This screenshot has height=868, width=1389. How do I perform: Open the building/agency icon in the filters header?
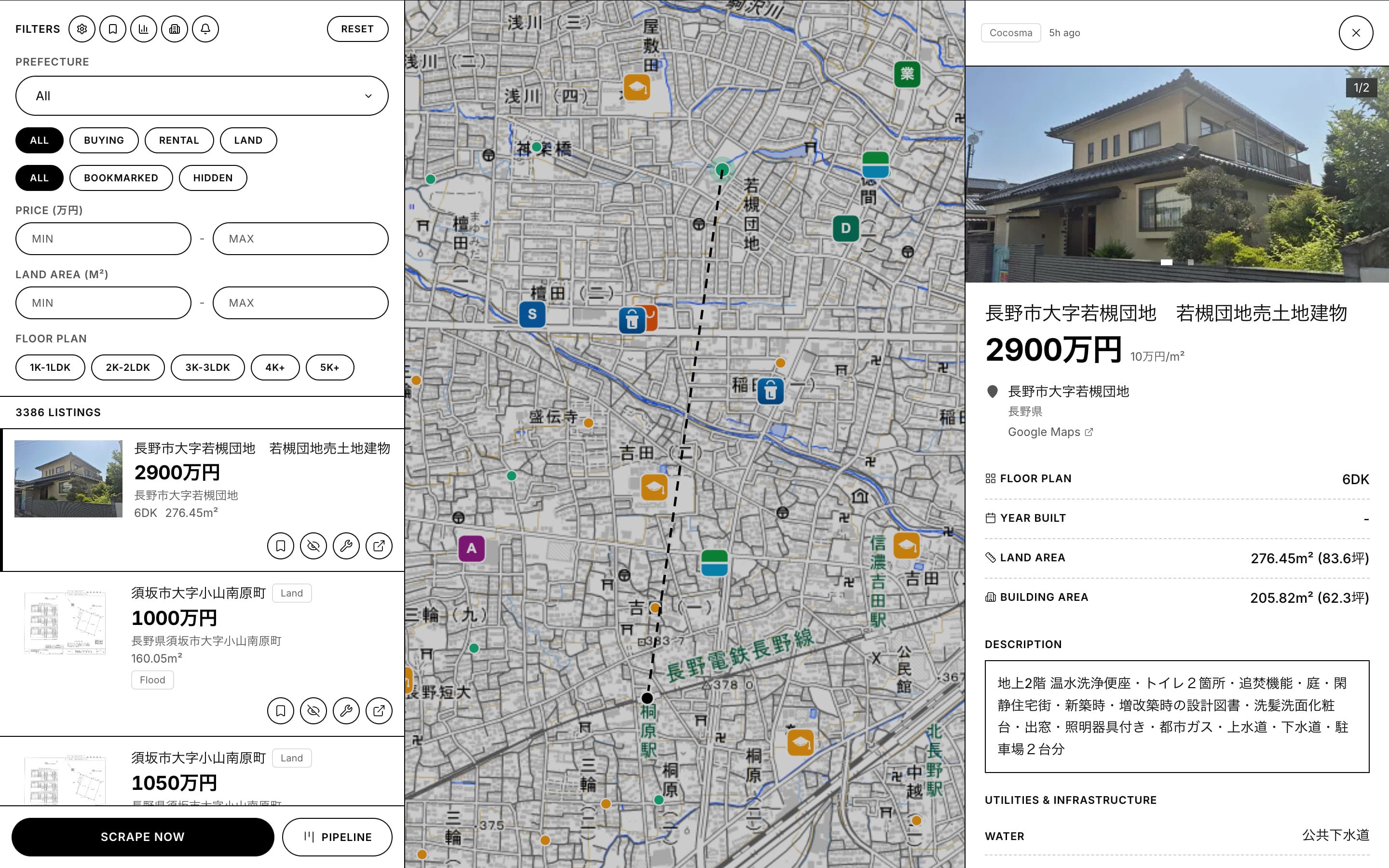click(x=175, y=29)
